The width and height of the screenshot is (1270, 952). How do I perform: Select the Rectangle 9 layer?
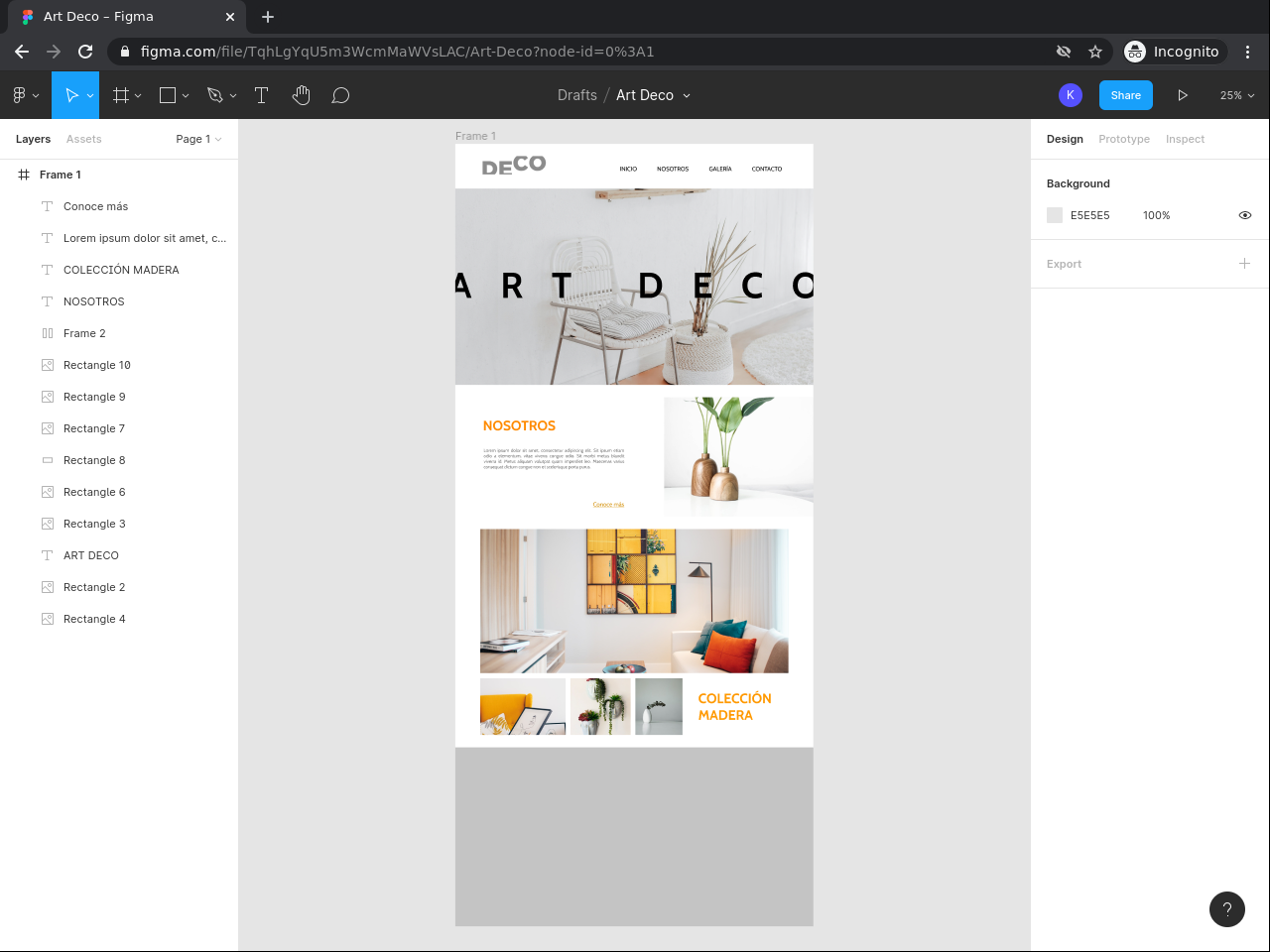pos(119,397)
